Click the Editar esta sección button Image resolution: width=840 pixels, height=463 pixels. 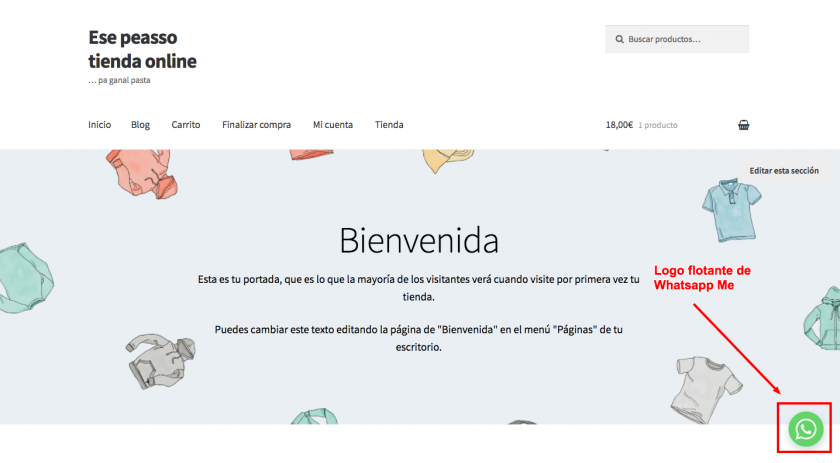[x=783, y=171]
